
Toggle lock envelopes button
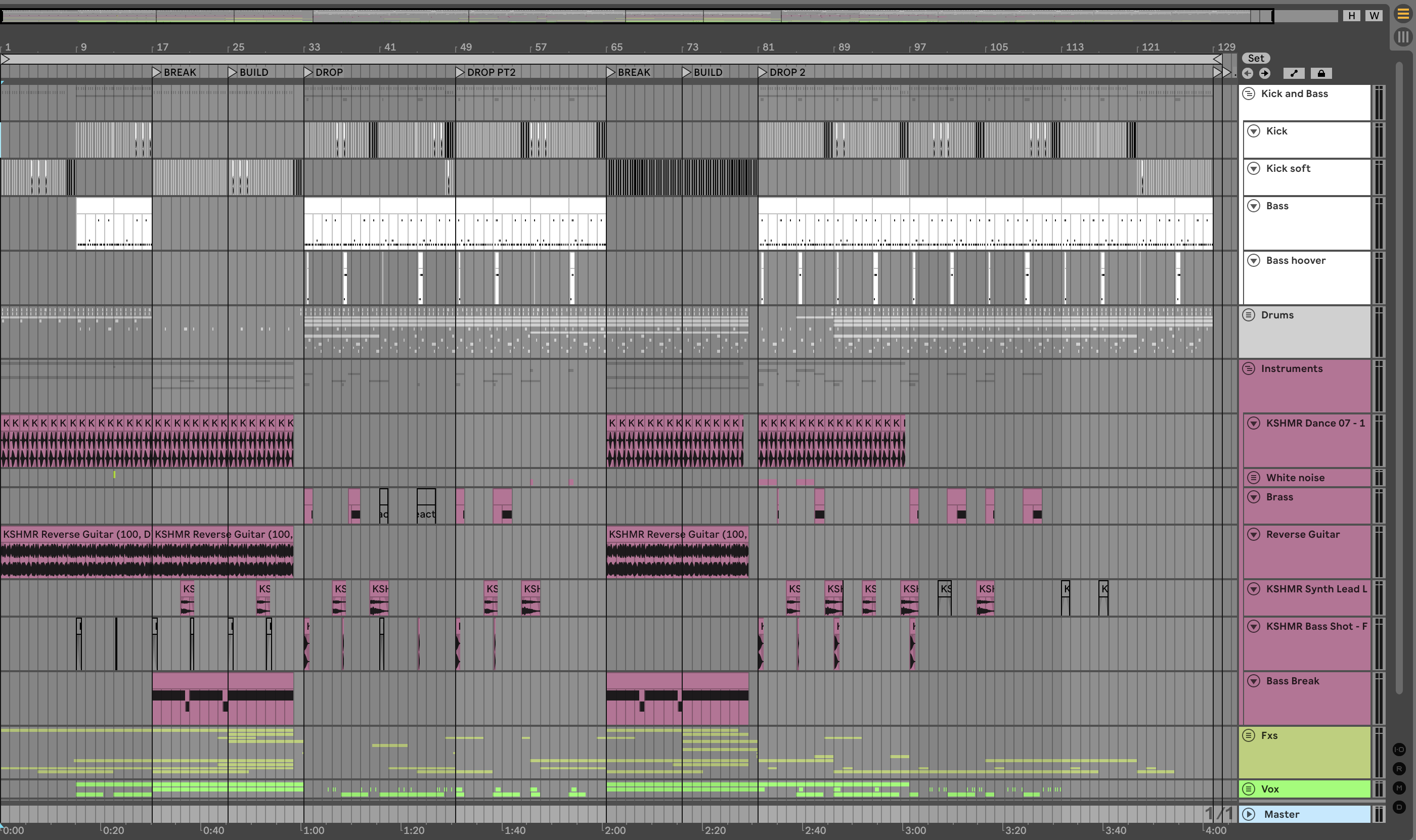point(1321,73)
